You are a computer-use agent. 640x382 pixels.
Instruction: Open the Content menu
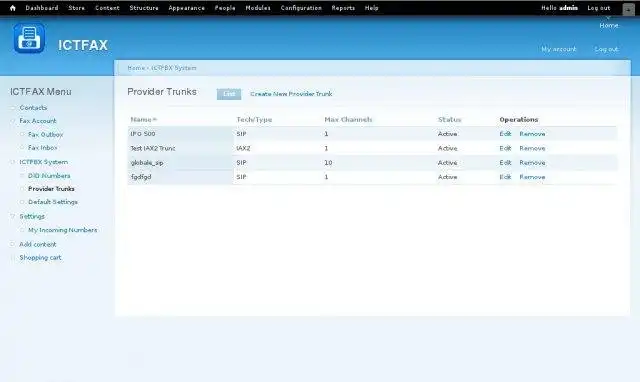coord(107,8)
